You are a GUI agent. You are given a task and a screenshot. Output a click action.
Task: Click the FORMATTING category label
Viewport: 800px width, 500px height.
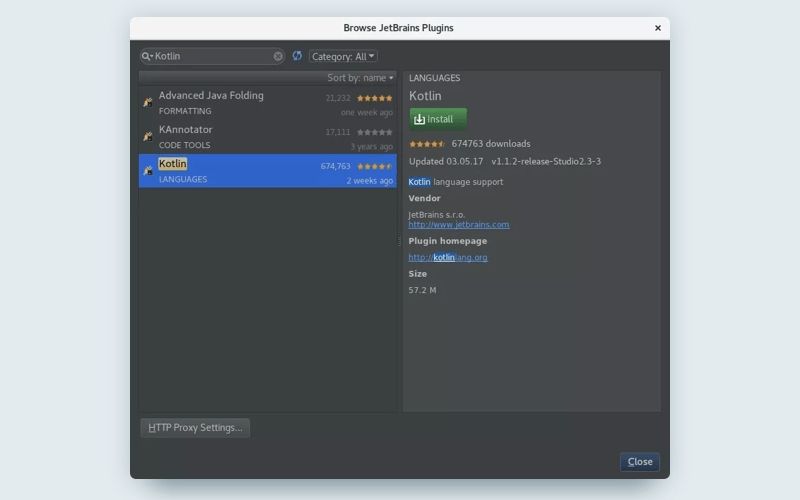[185, 111]
